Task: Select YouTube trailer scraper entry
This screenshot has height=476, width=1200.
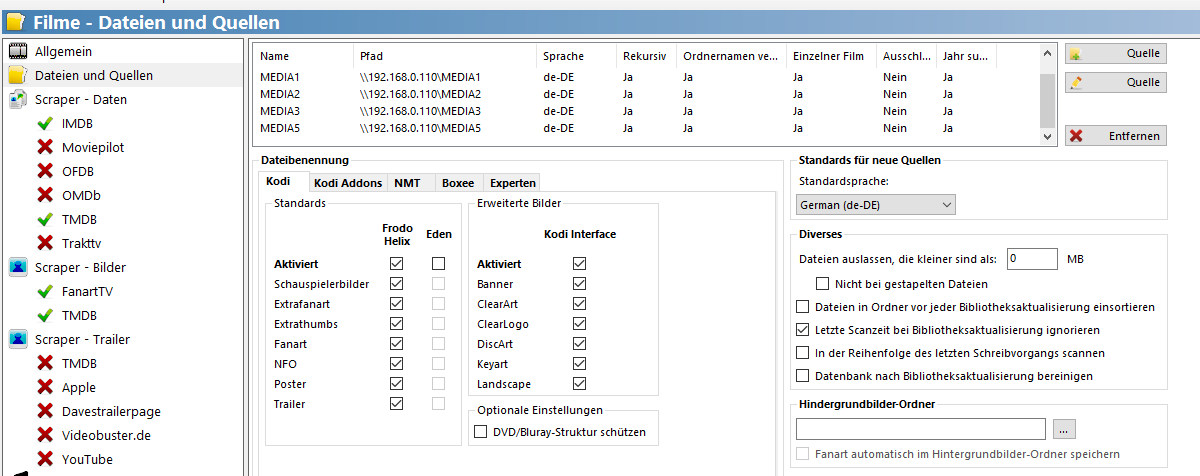Action: click(x=87, y=459)
